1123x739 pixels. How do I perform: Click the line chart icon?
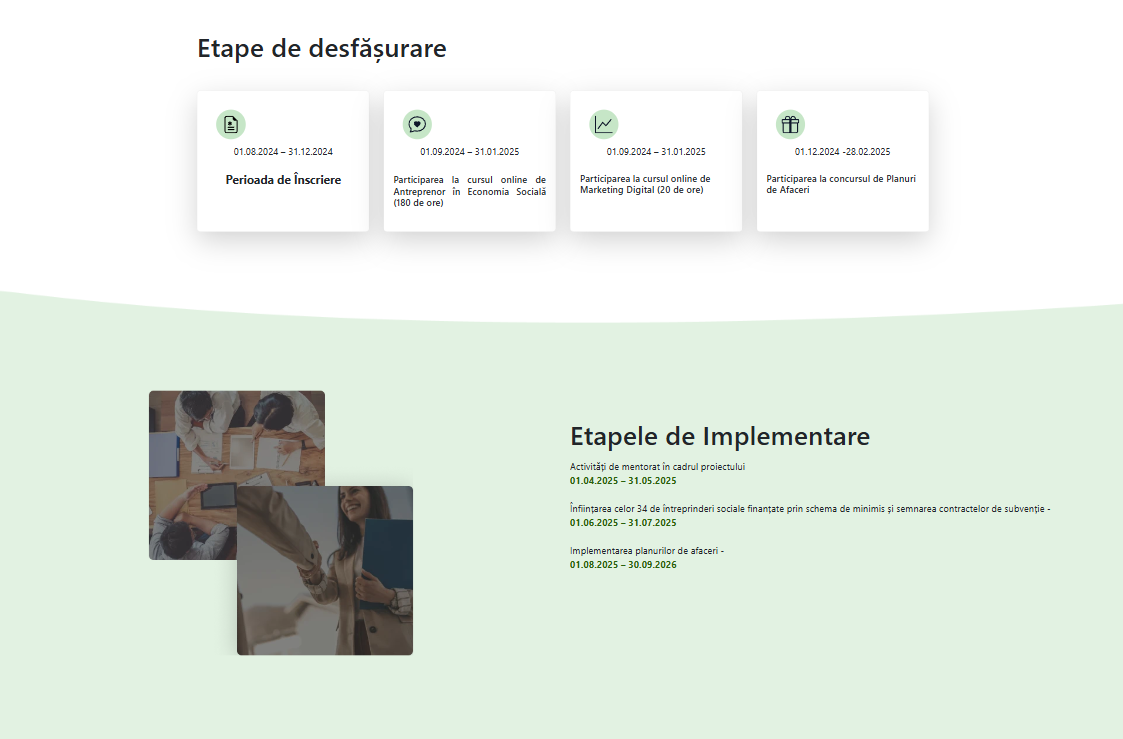coord(604,124)
